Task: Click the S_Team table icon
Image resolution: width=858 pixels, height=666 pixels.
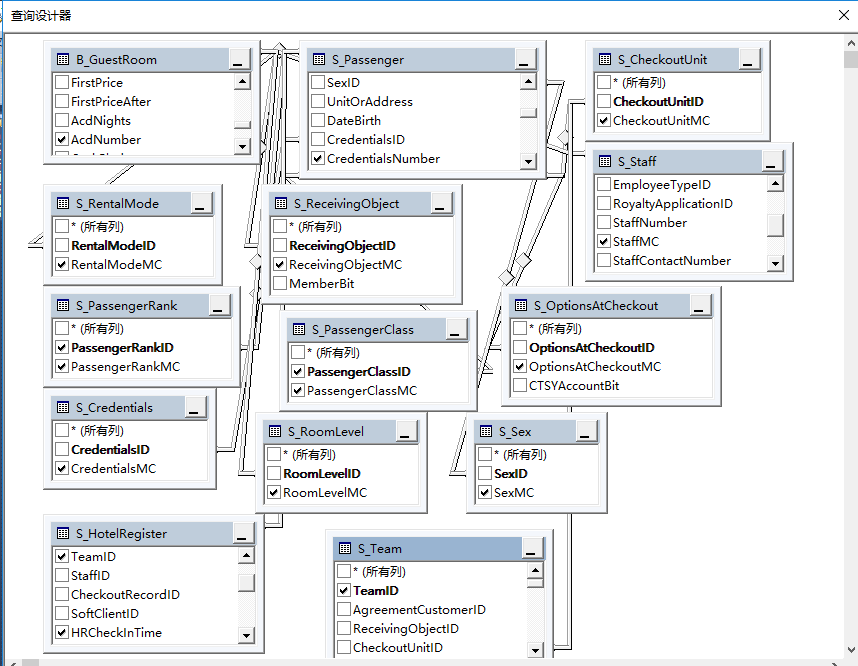Action: point(345,548)
